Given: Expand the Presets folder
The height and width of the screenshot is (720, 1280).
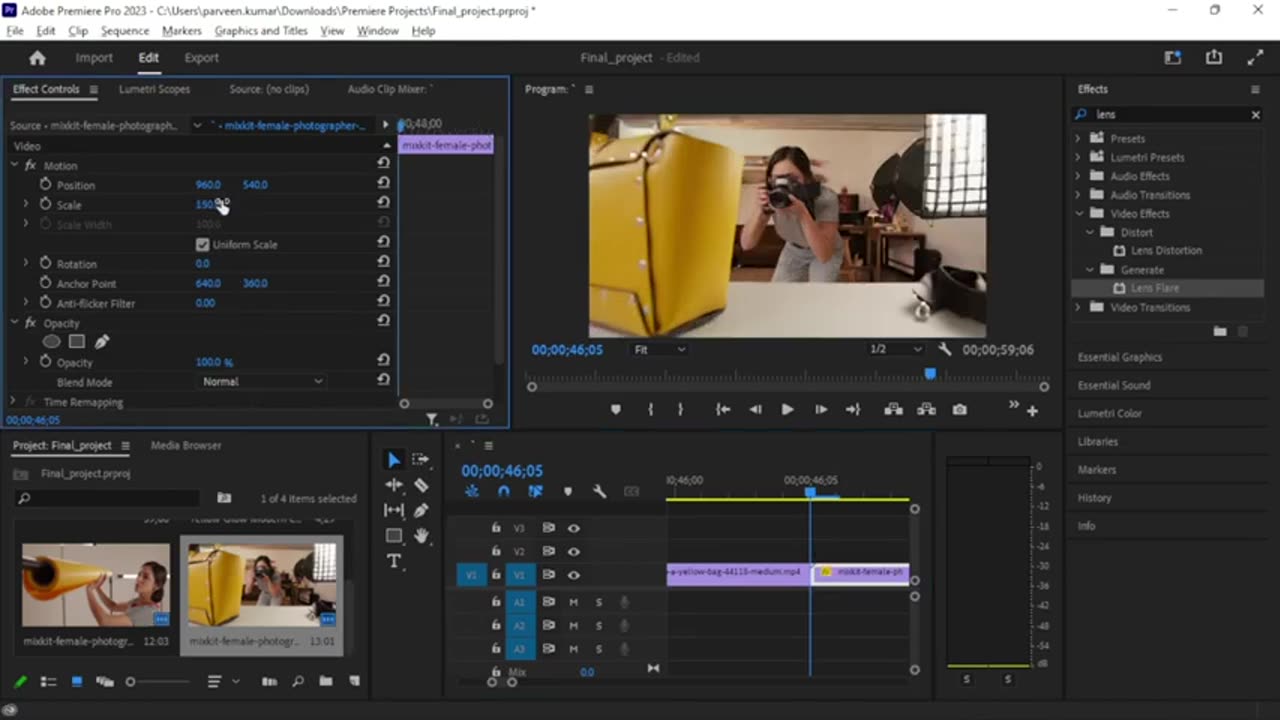Looking at the screenshot, I should tap(1078, 138).
